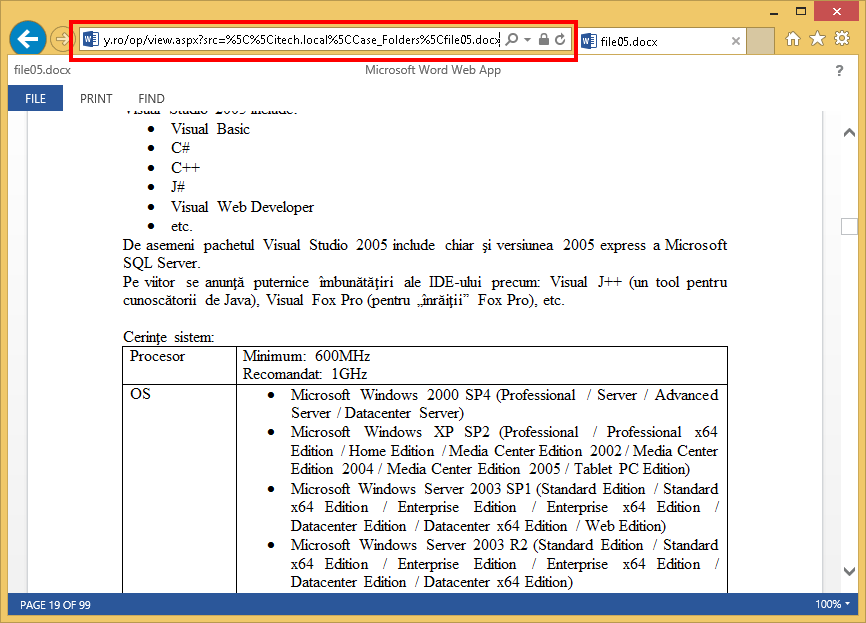Screen dimensions: 866x623
Task: Click the scroll down arrow of the document
Action: click(x=849, y=571)
